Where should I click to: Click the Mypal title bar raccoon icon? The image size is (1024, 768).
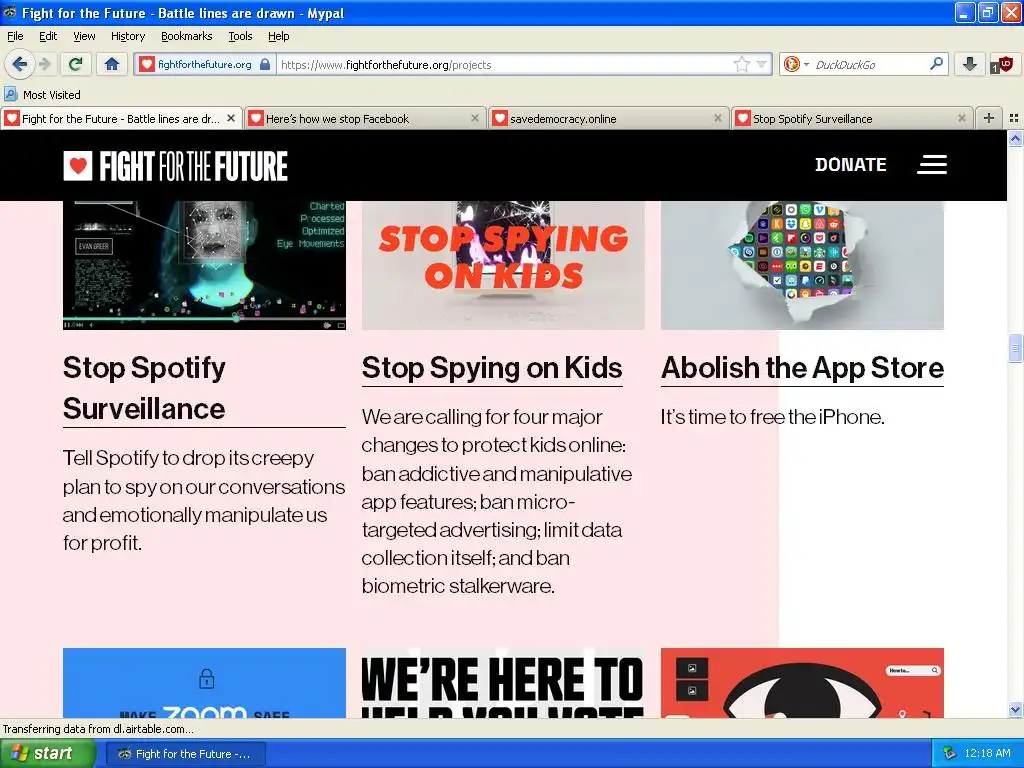point(10,12)
